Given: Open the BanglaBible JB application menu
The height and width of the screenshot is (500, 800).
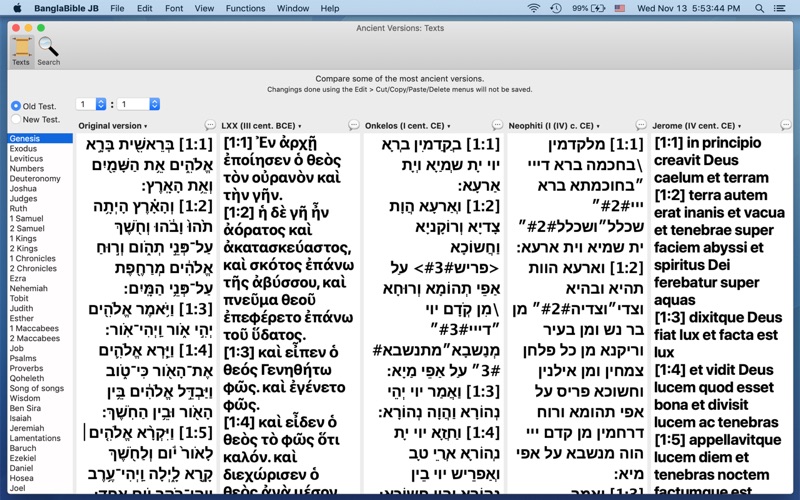Looking at the screenshot, I should click(x=66, y=8).
